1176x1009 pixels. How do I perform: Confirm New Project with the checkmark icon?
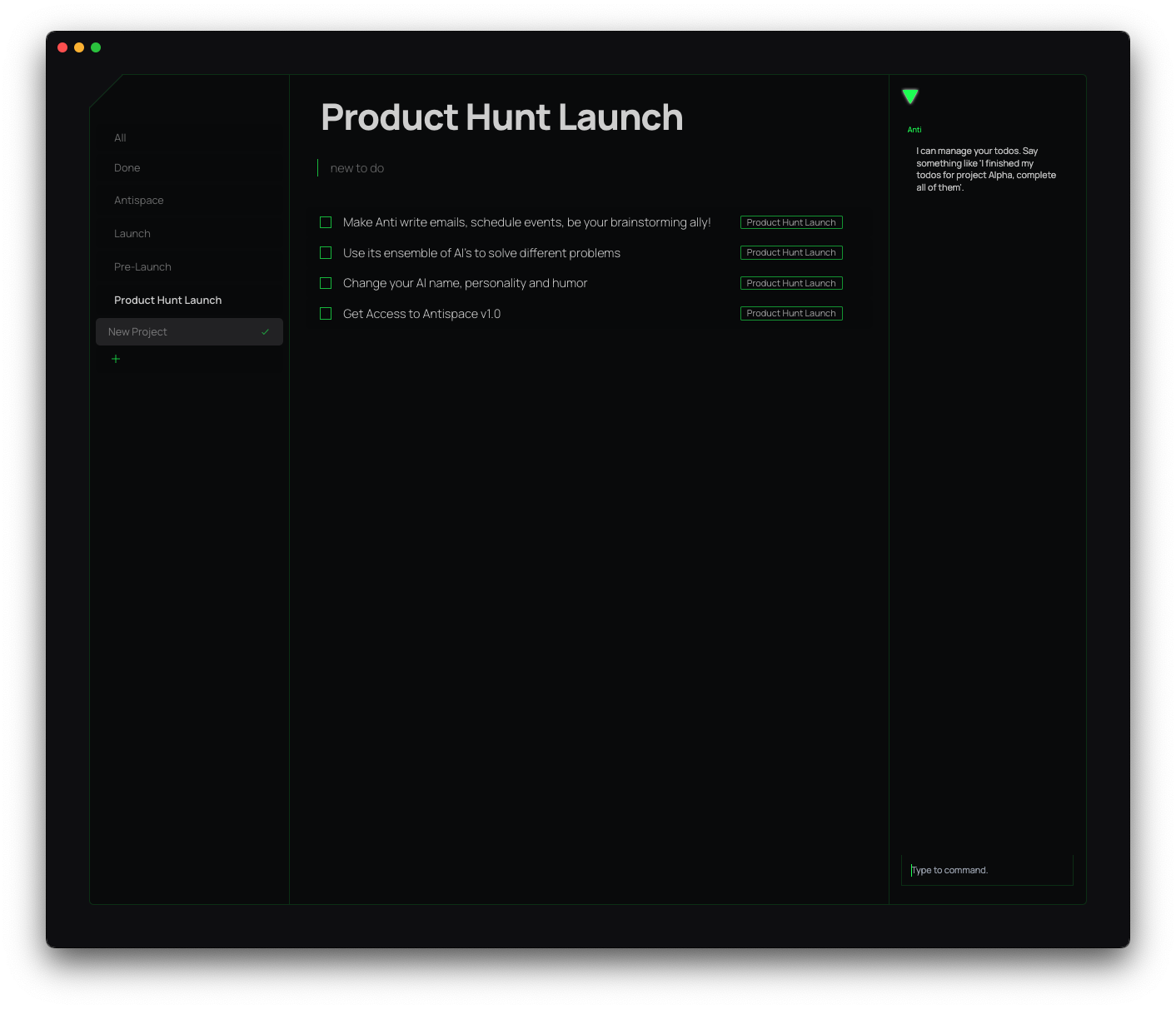pyautogui.click(x=265, y=331)
